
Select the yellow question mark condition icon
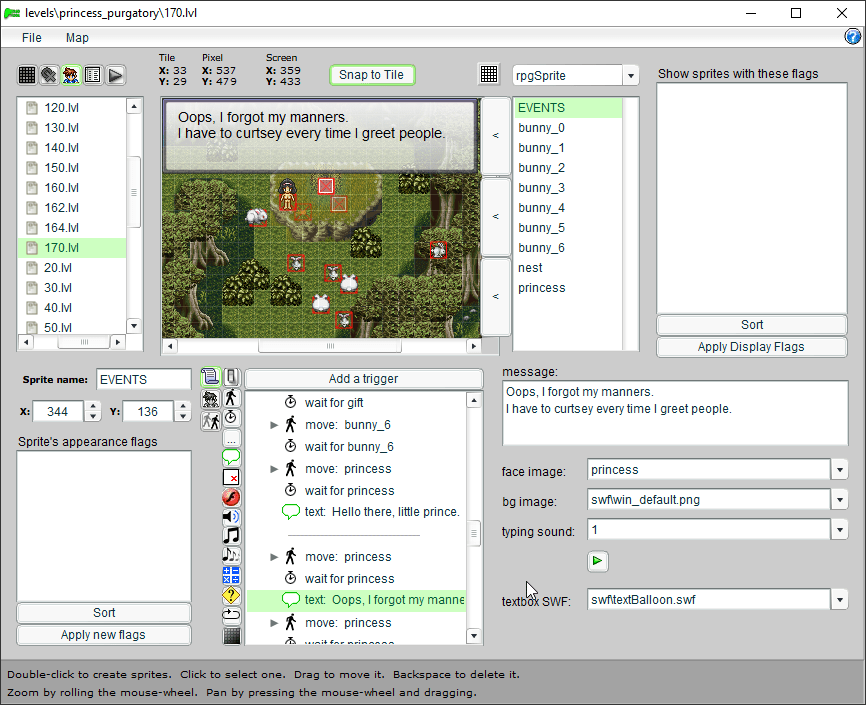(x=231, y=595)
